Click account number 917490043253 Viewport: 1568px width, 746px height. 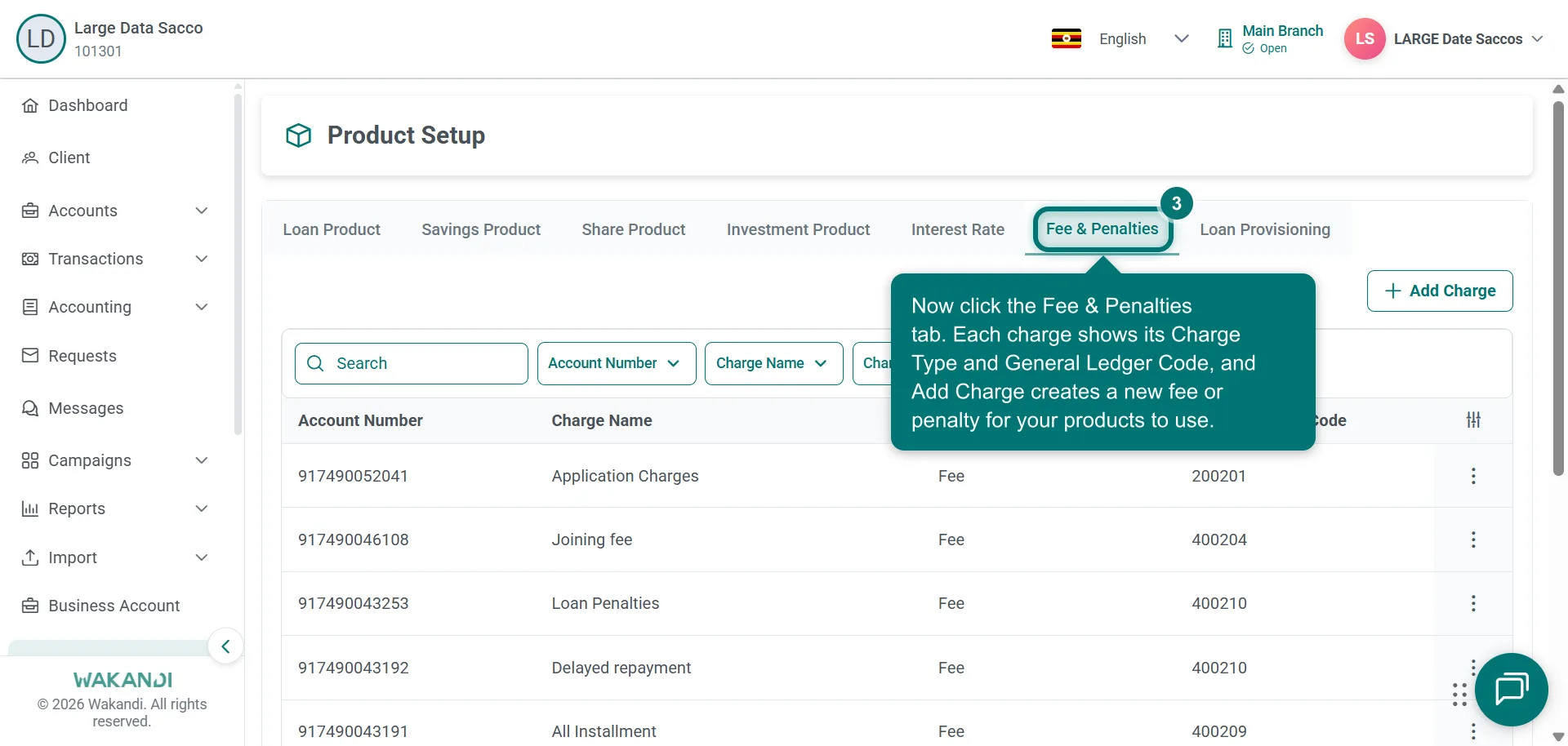(354, 603)
